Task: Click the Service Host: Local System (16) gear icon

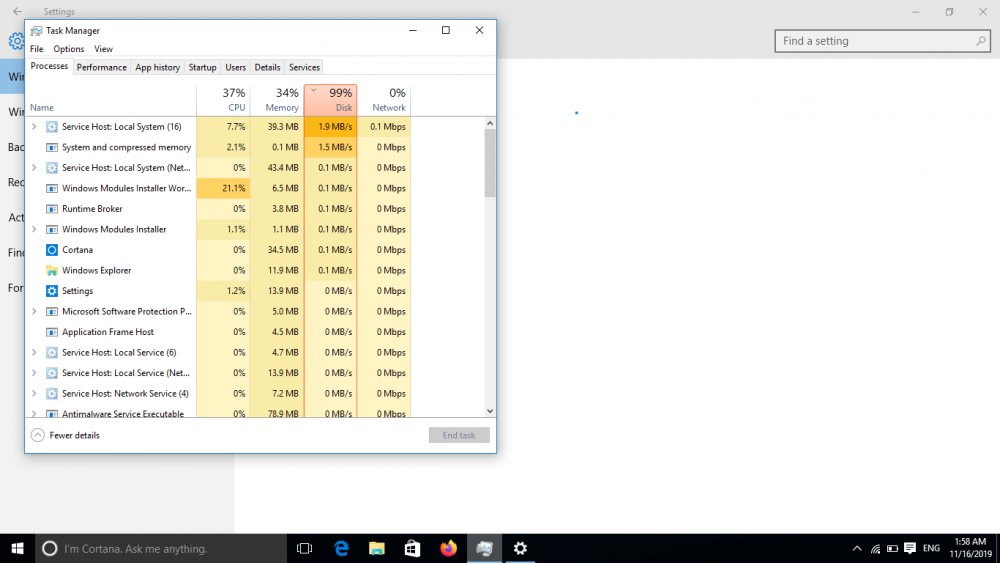Action: [x=52, y=127]
